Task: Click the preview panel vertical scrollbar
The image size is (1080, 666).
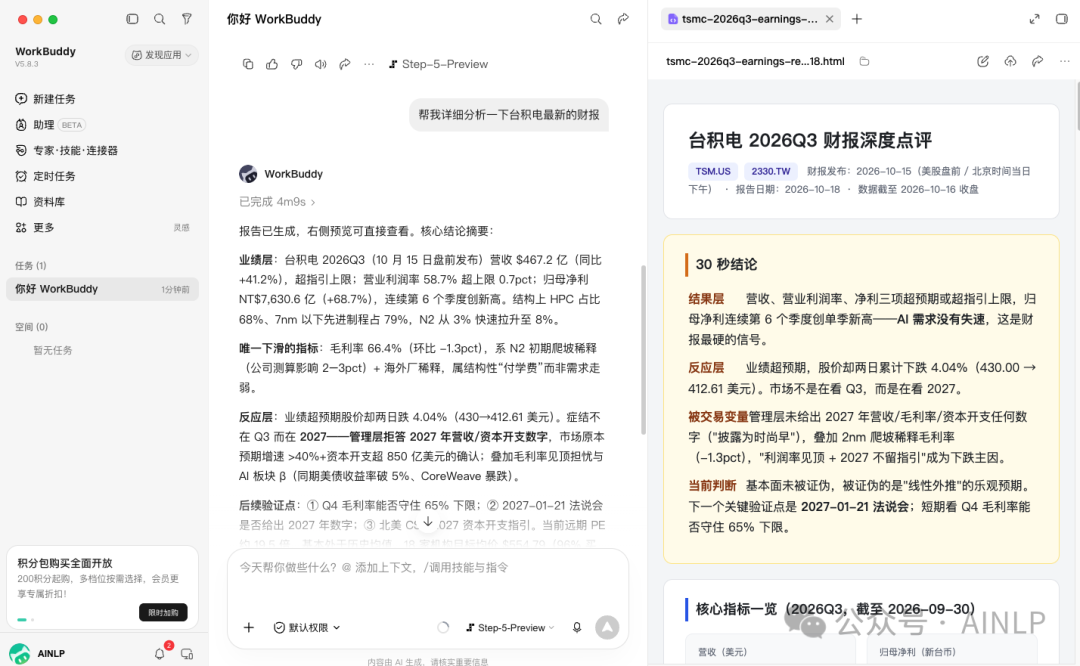Action: pos(1077,105)
